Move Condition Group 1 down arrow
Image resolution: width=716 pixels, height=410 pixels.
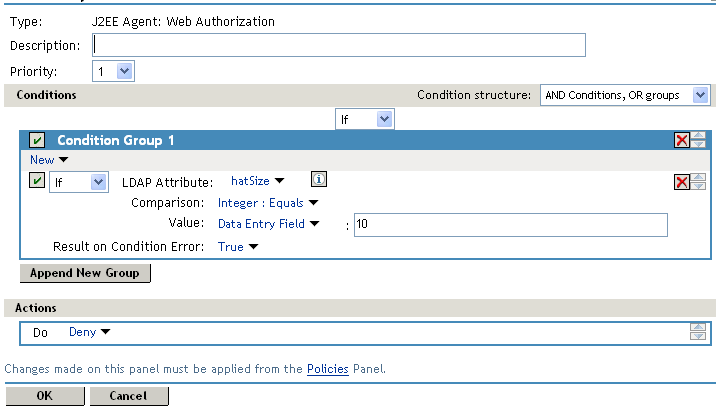(698, 145)
